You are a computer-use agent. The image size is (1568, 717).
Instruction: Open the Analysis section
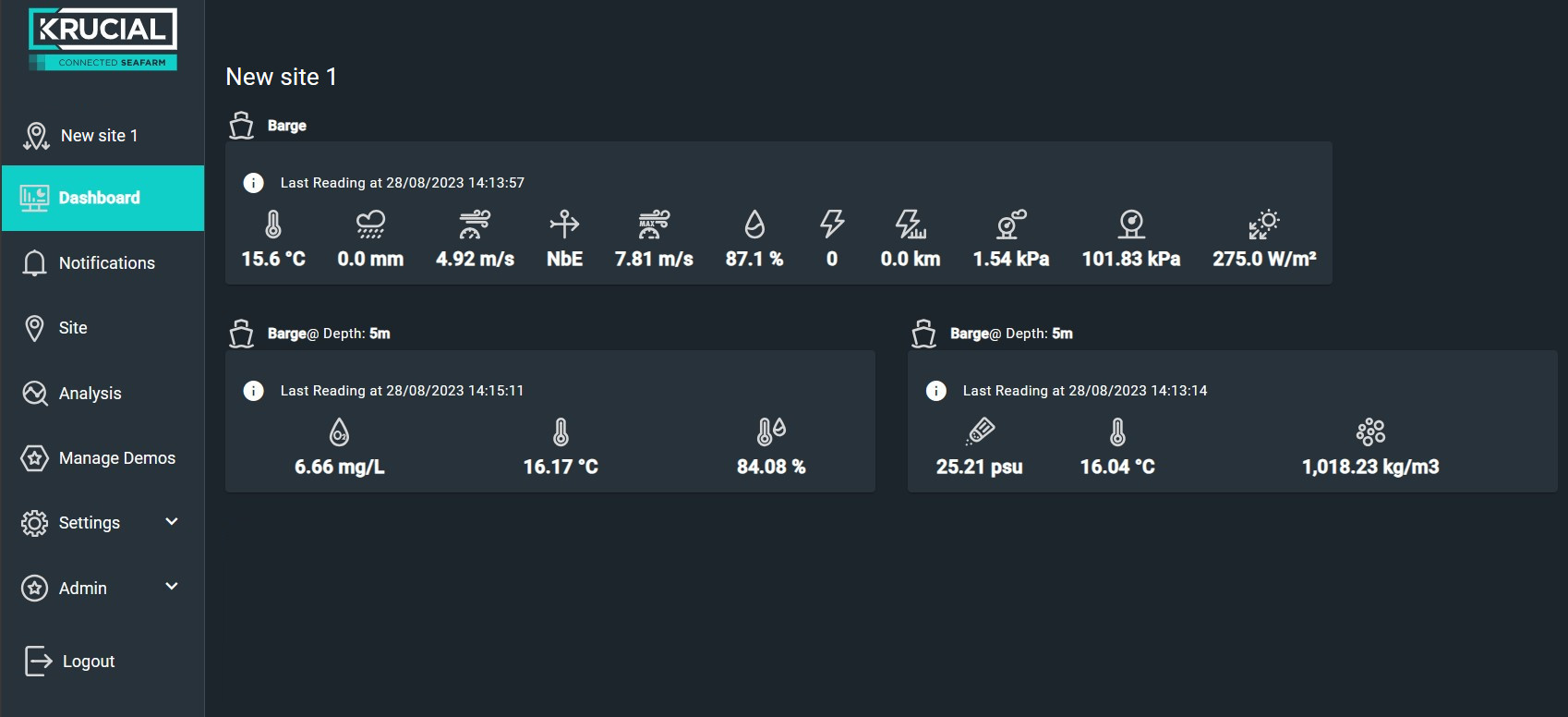(x=103, y=393)
